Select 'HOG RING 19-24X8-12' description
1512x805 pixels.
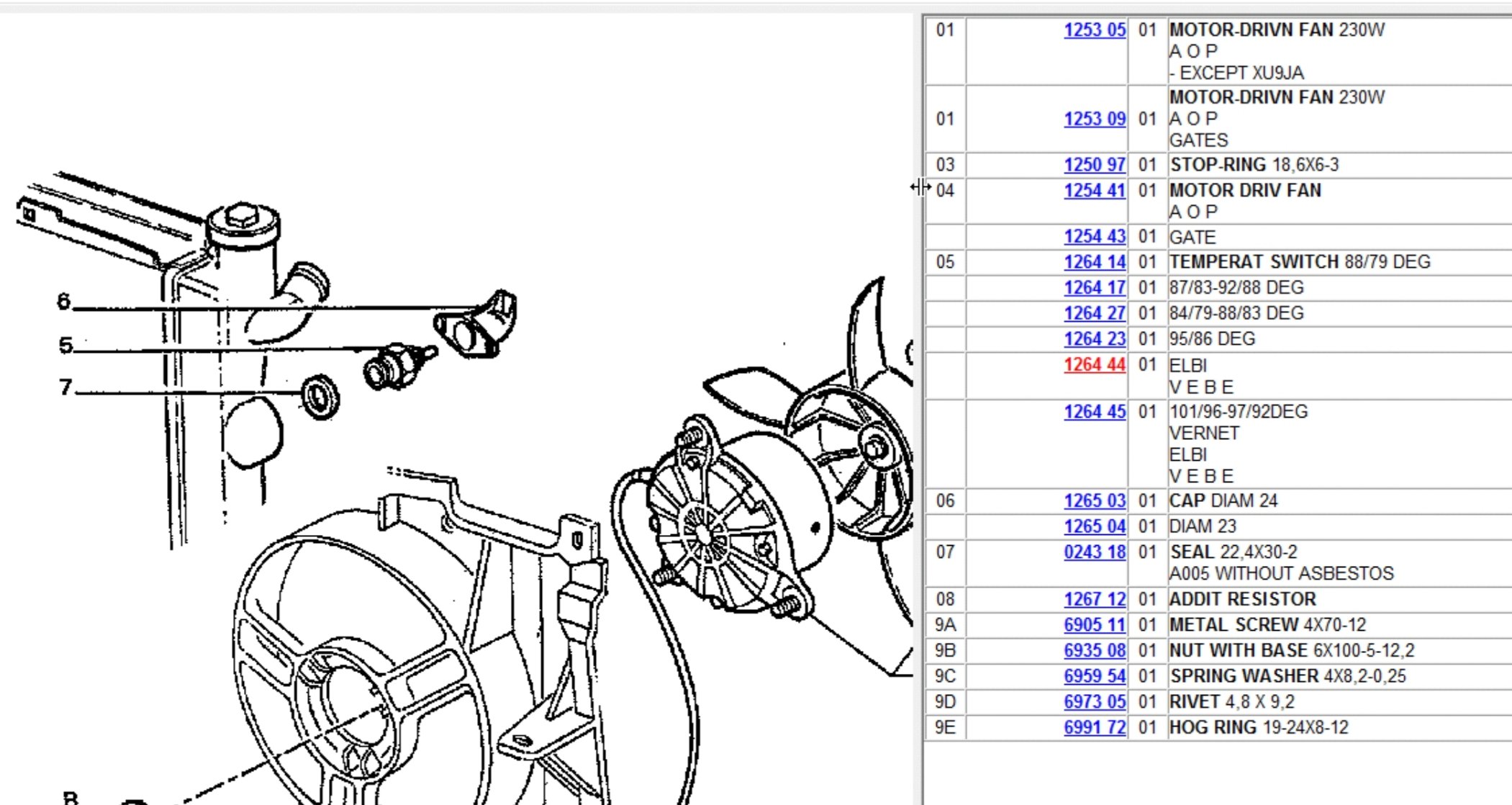(1259, 728)
